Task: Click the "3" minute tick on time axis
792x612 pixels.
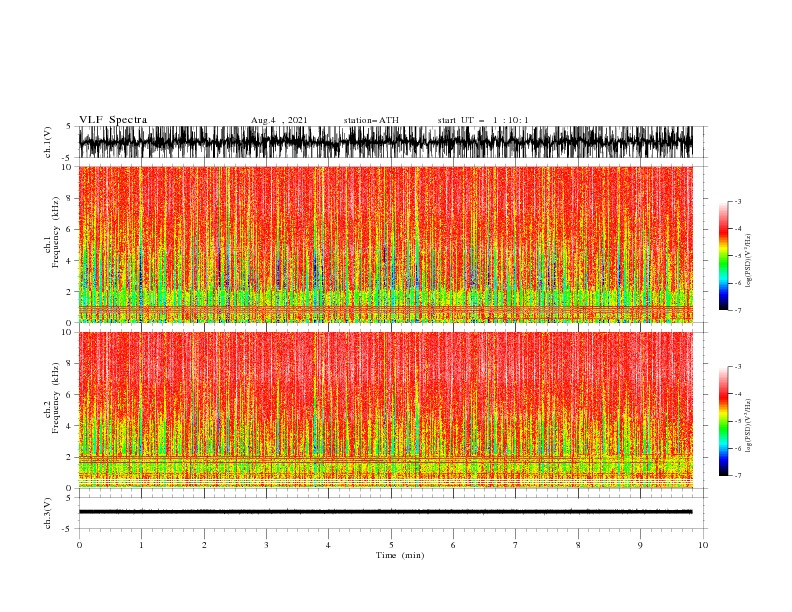Action: pyautogui.click(x=266, y=545)
